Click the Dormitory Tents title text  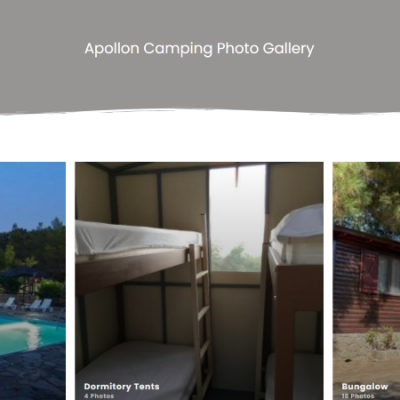pos(122,386)
